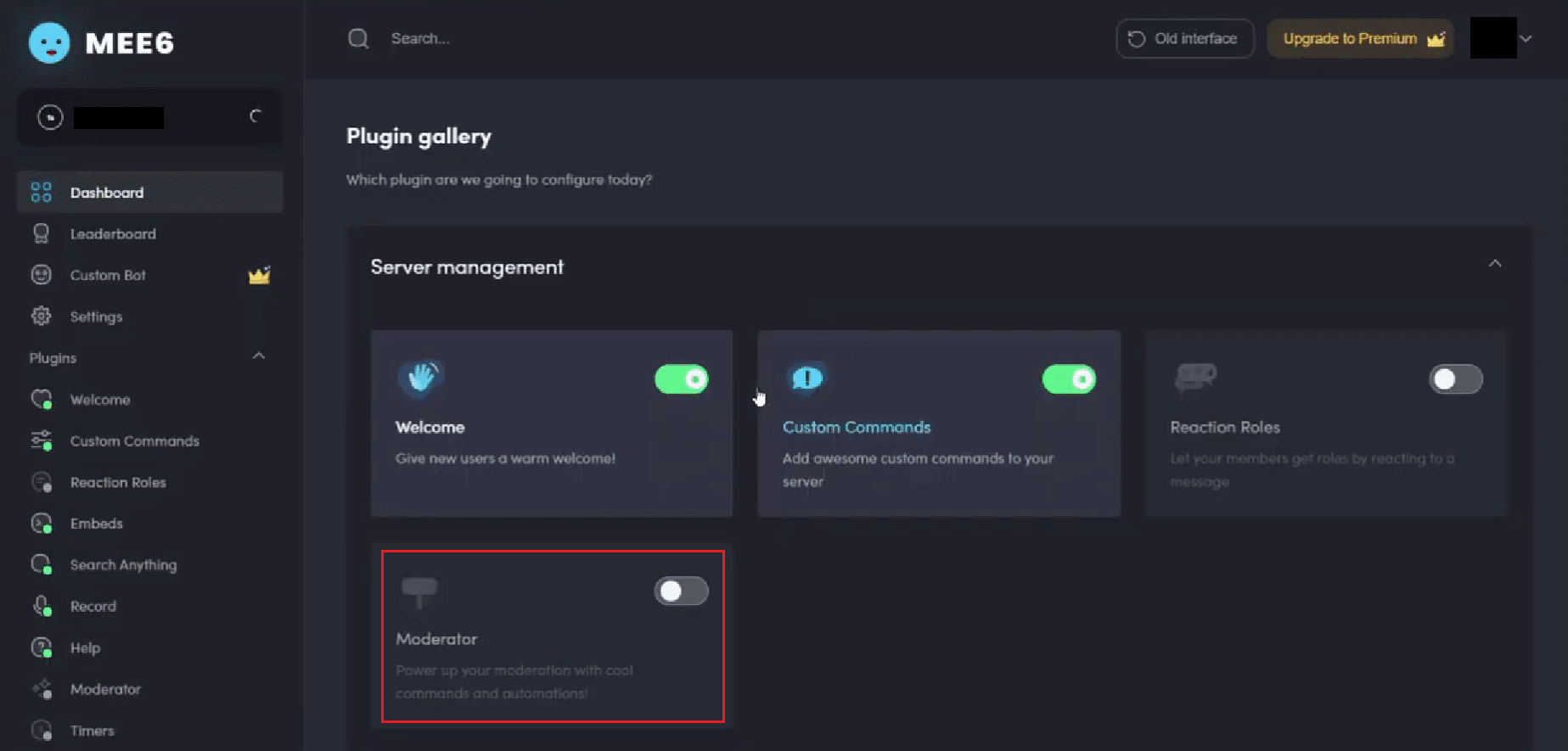Click the Timers icon in sidebar
The width and height of the screenshot is (1568, 751).
[42, 730]
